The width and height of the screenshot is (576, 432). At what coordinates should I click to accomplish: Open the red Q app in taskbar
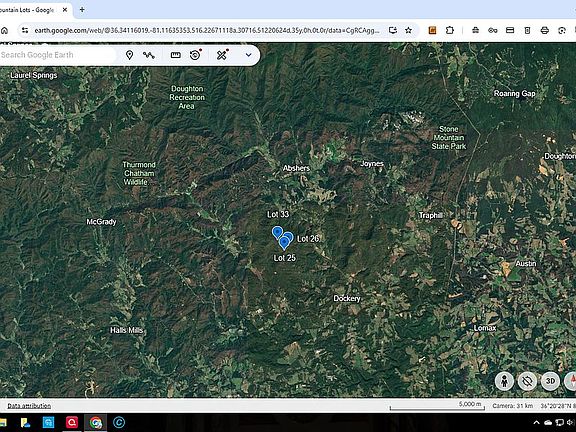click(x=72, y=423)
